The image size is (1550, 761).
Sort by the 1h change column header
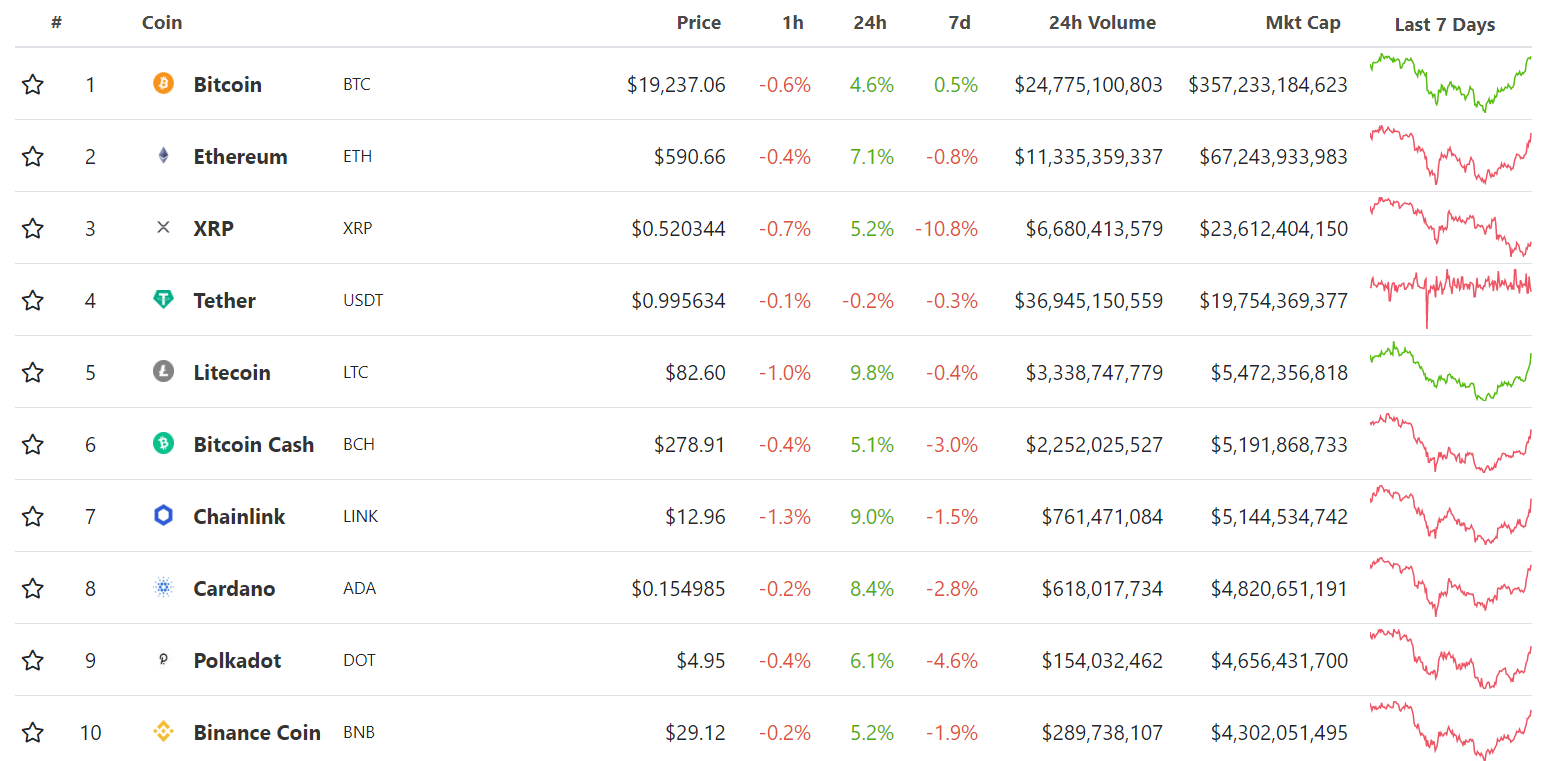pos(793,22)
